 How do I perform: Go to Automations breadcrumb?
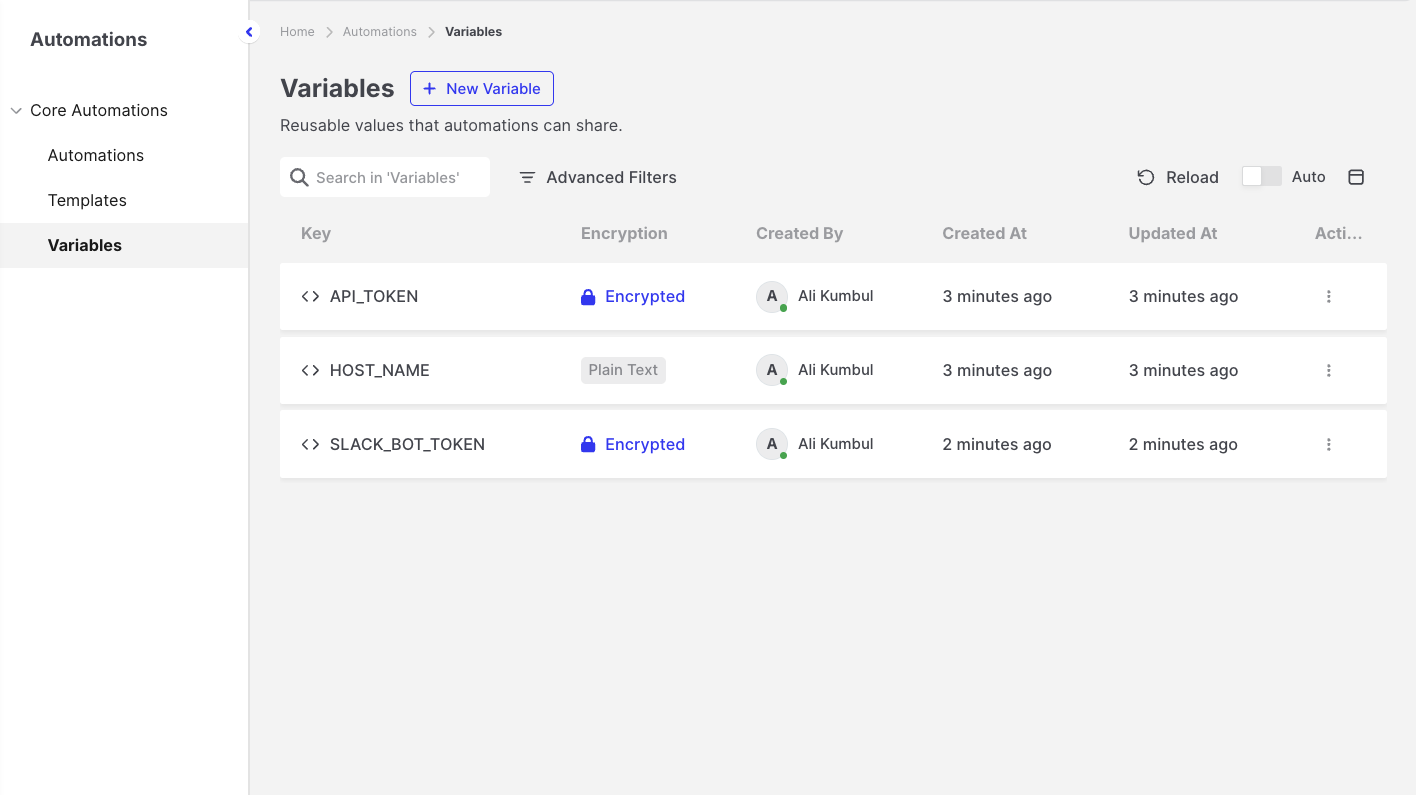point(380,32)
